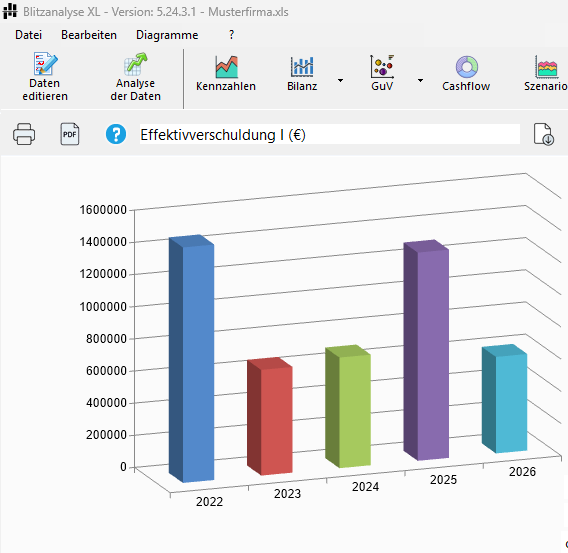Open the Bilanz chart view
Viewport: 568px width, 553px height.
pos(302,74)
